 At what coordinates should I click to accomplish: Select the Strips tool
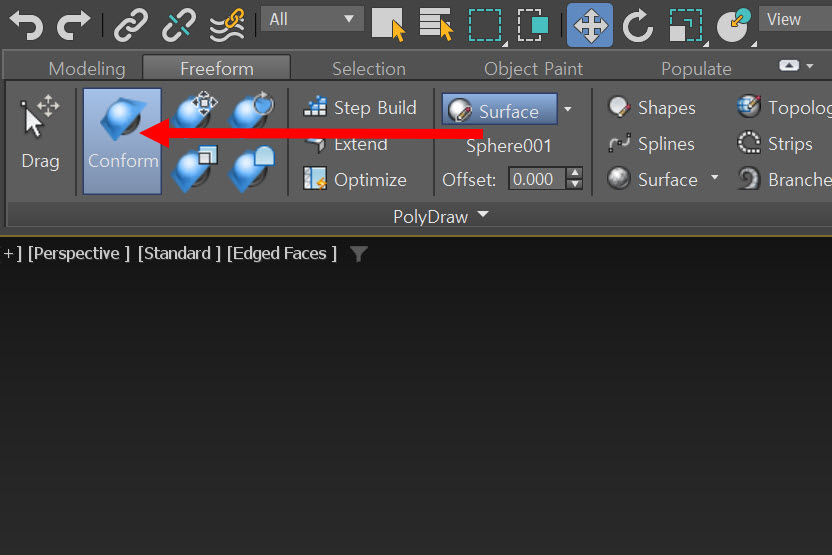pos(775,143)
